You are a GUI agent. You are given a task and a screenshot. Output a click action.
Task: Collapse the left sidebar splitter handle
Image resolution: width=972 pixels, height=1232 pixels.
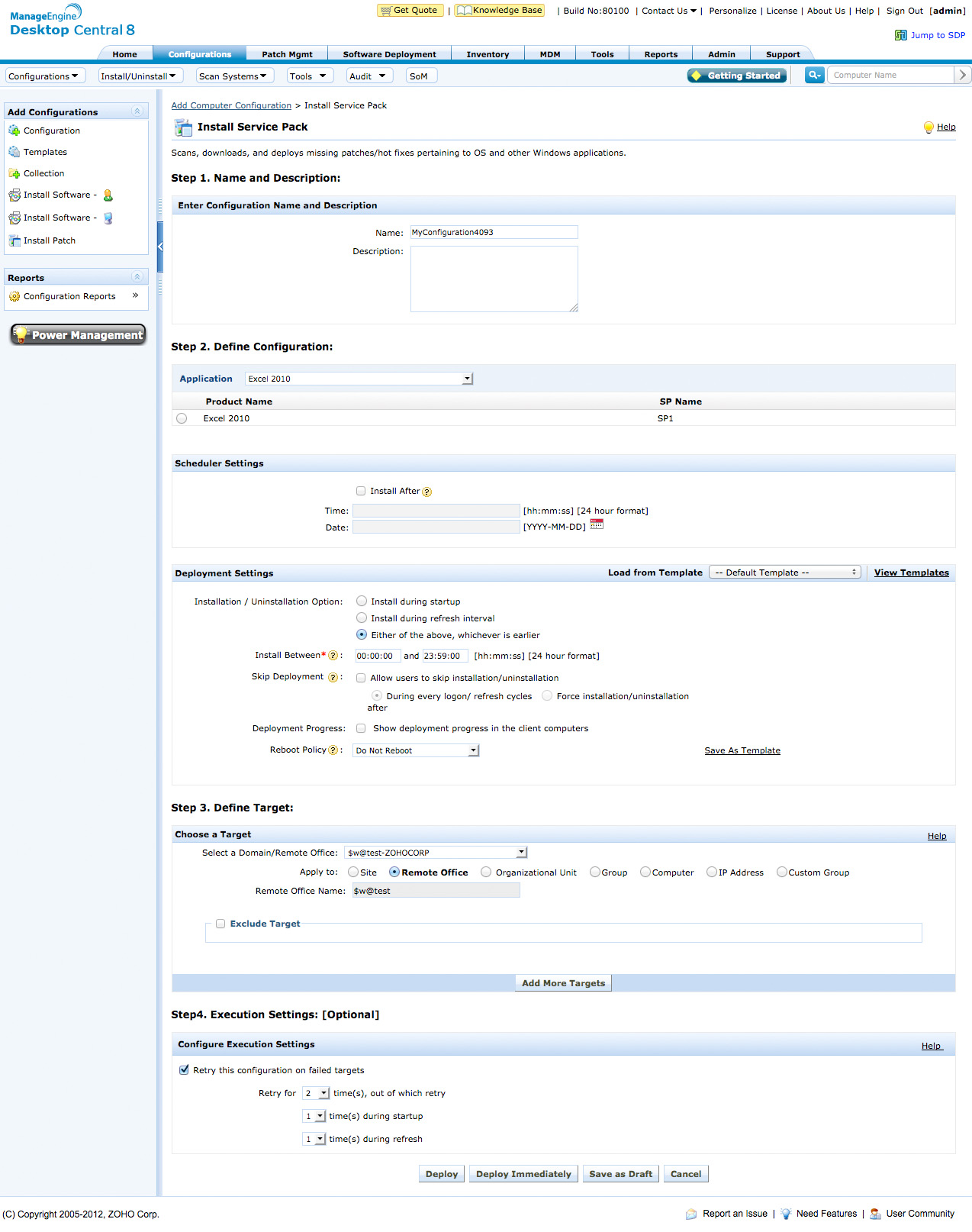coord(160,247)
